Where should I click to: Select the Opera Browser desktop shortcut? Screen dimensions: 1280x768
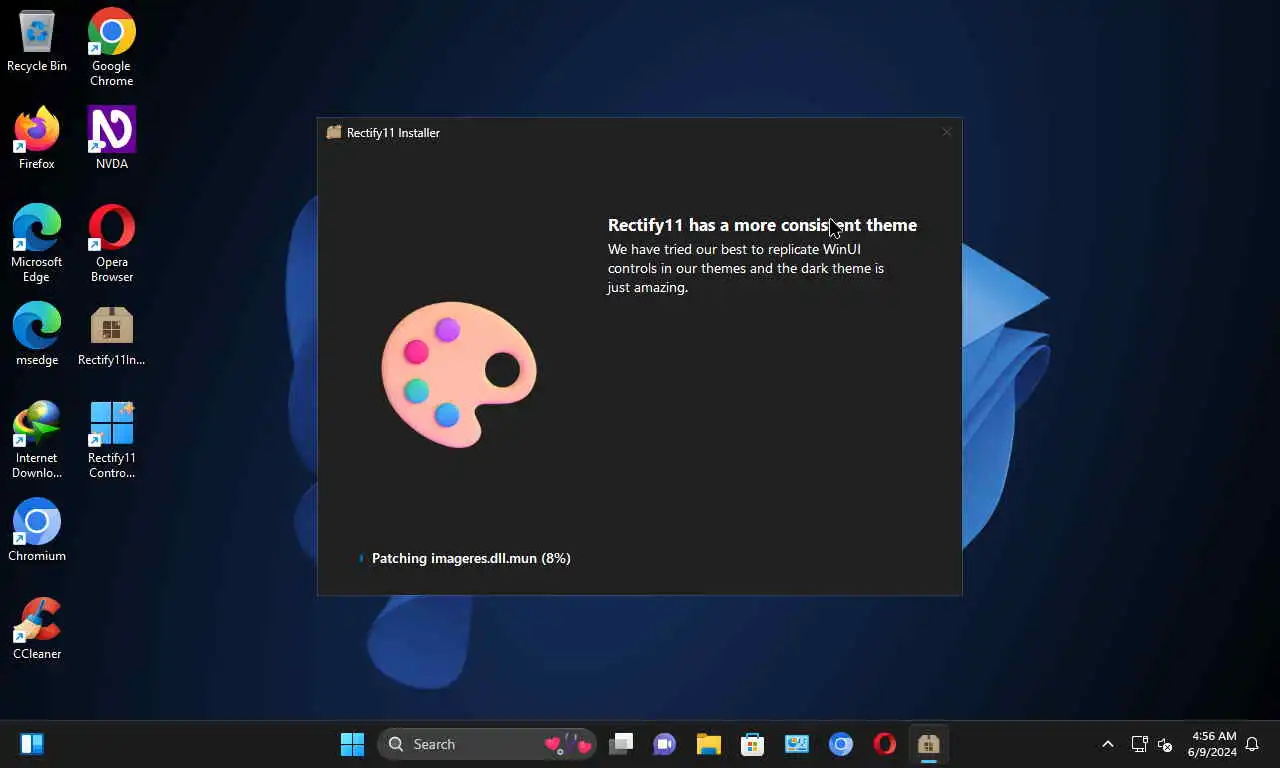click(111, 243)
